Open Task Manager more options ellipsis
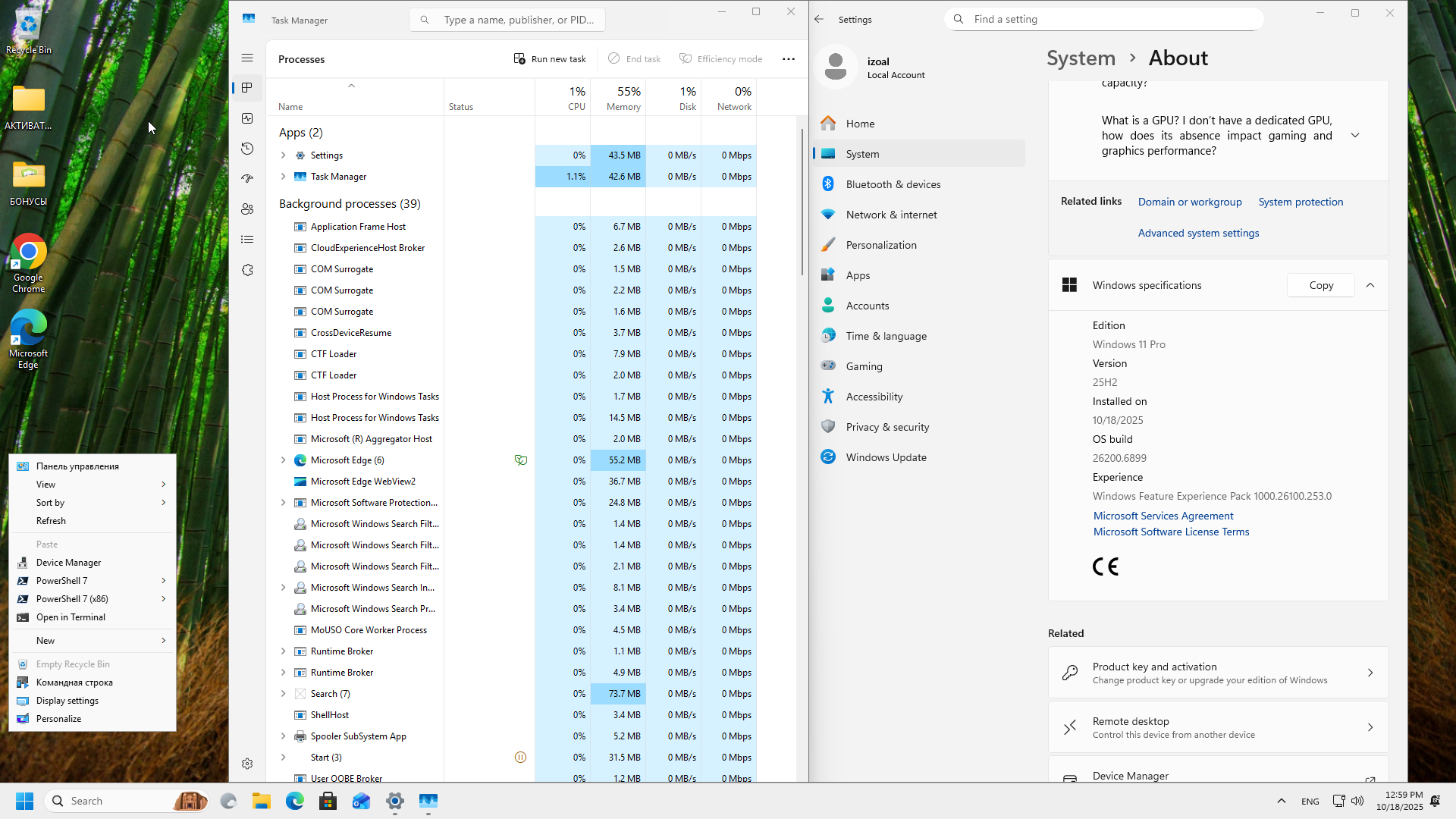The image size is (1456, 819). (789, 59)
